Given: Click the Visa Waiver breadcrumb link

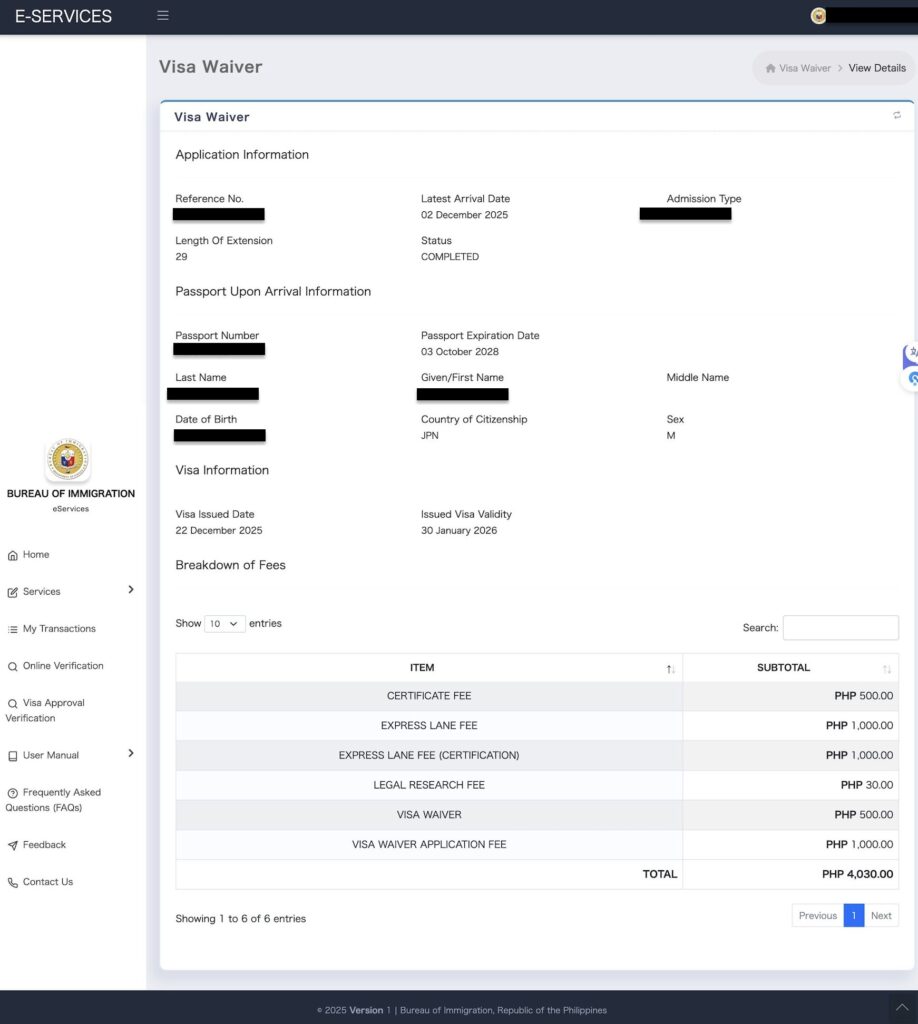Looking at the screenshot, I should pyautogui.click(x=804, y=68).
